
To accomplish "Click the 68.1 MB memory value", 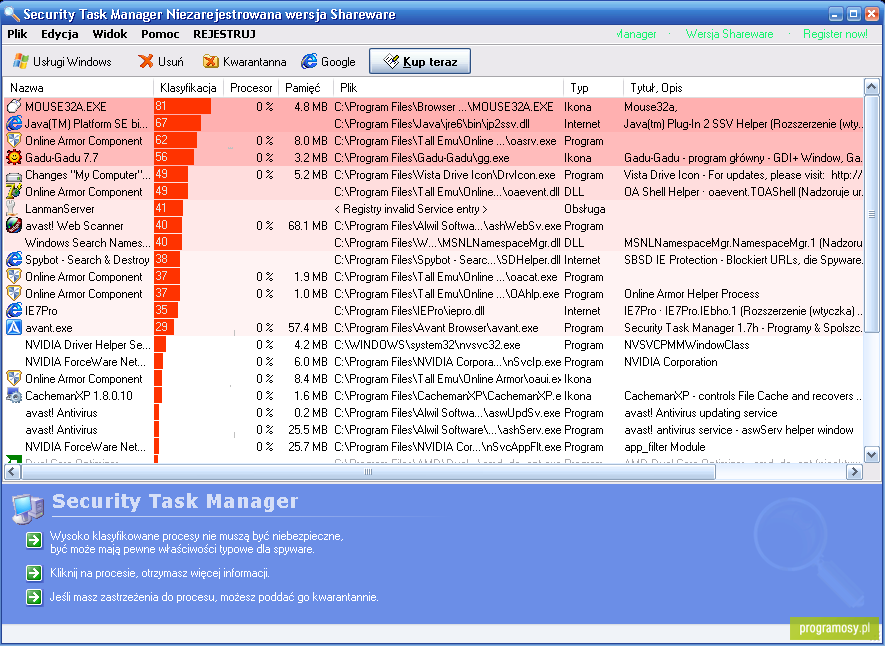I will (308, 226).
